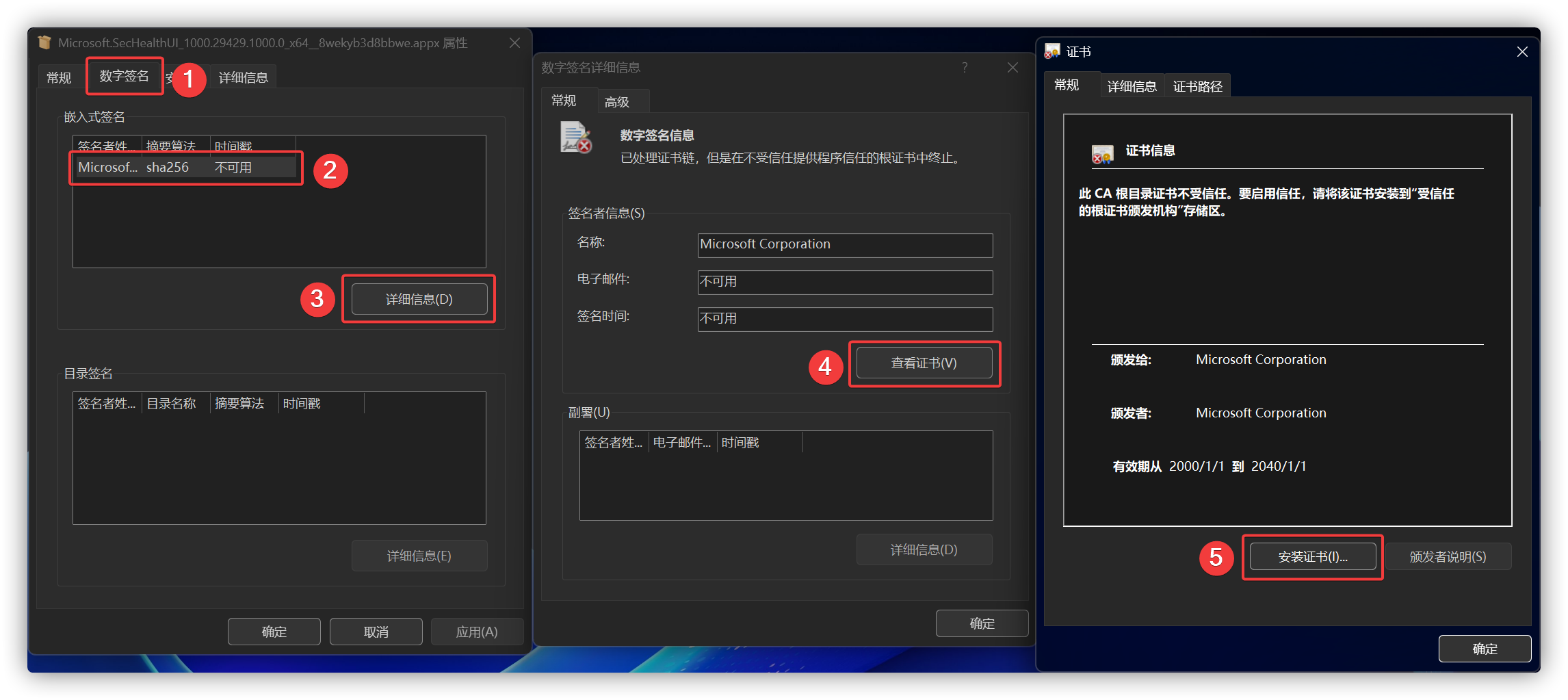
Task: Select the Microsoft sha256 signature entry
Action: pos(185,166)
